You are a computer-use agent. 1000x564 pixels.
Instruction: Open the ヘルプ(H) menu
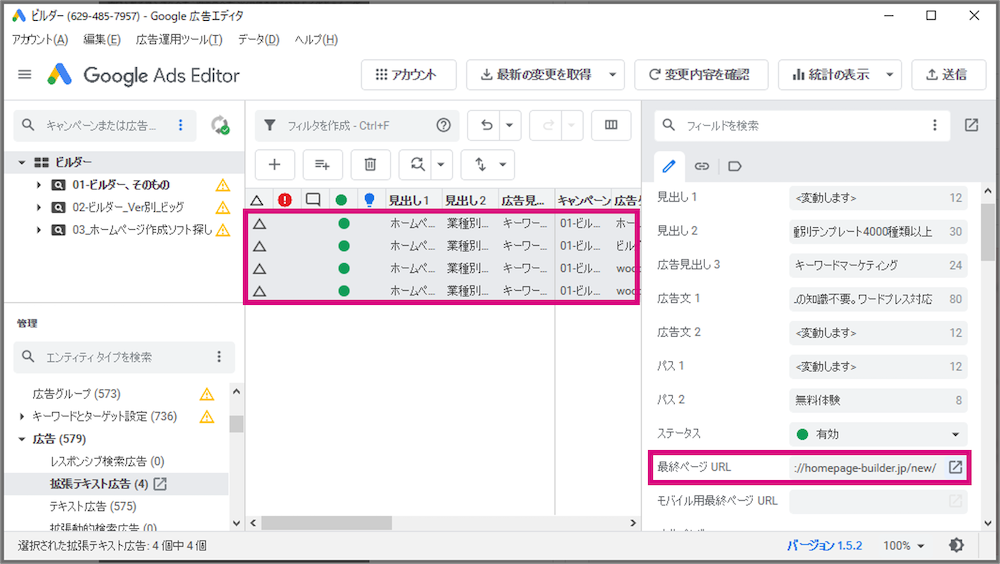316,40
